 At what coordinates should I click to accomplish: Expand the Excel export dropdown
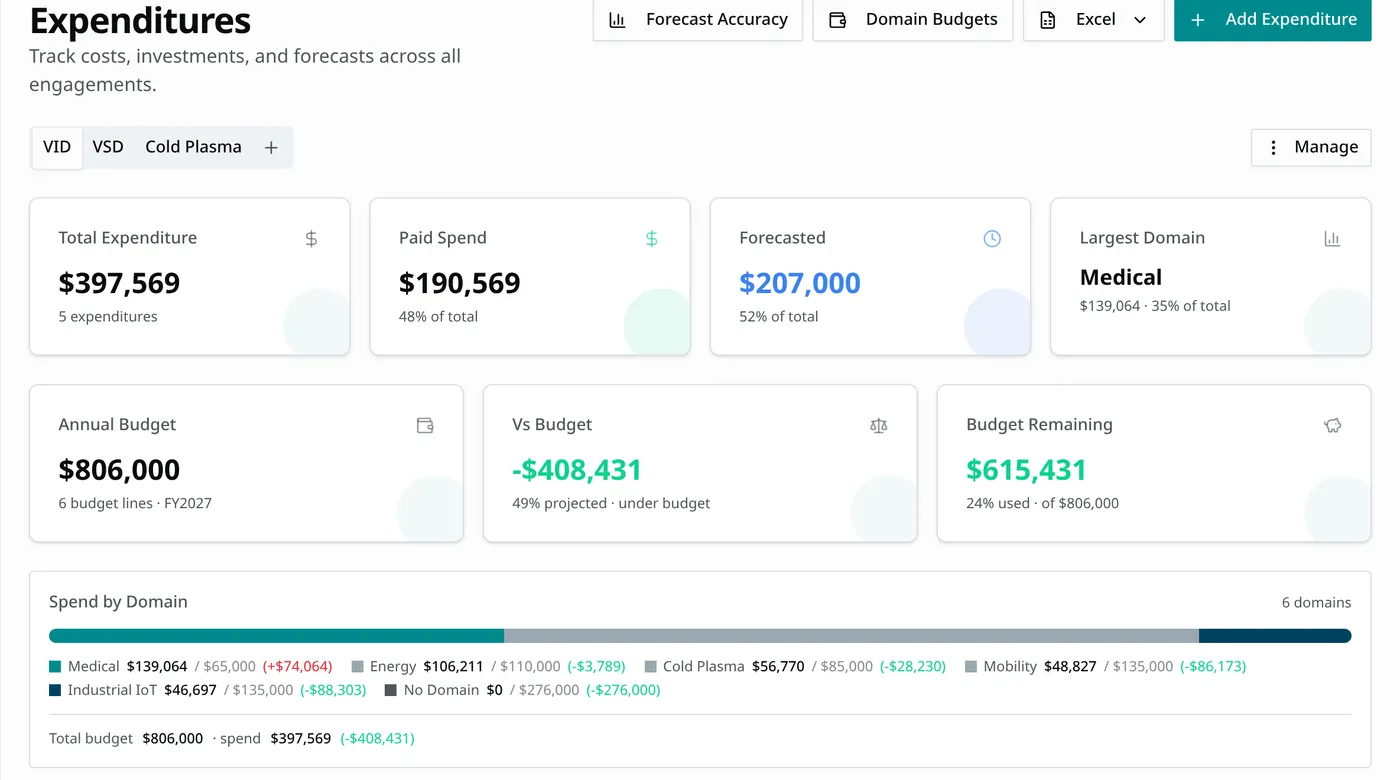point(1094,20)
